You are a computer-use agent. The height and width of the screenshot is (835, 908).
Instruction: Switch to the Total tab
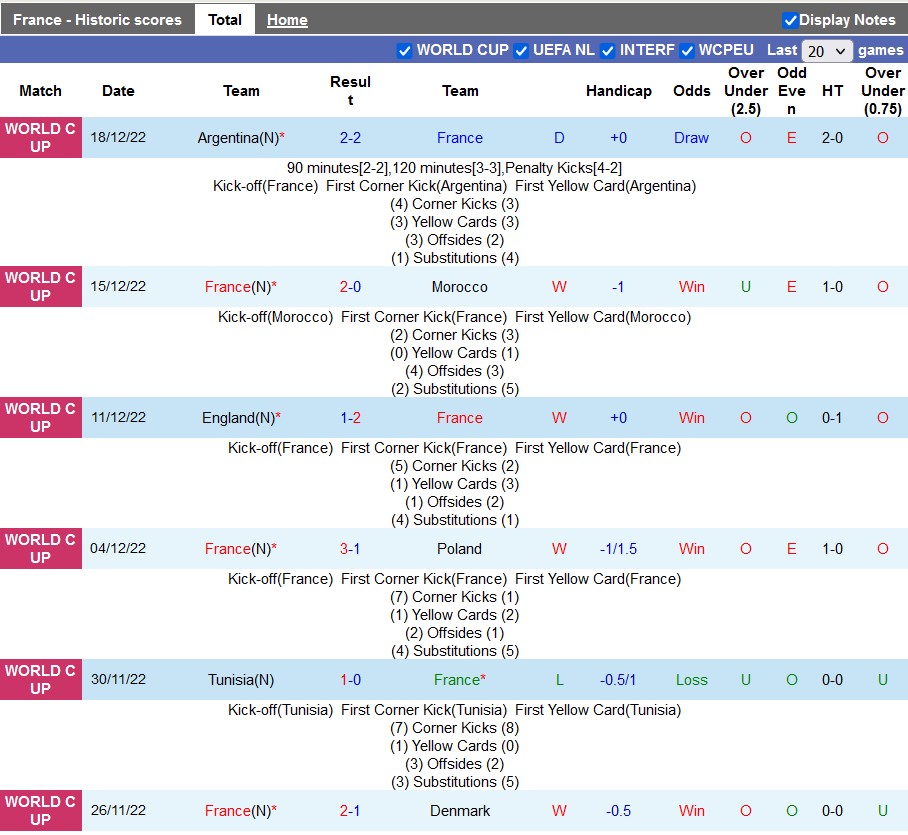pos(225,20)
